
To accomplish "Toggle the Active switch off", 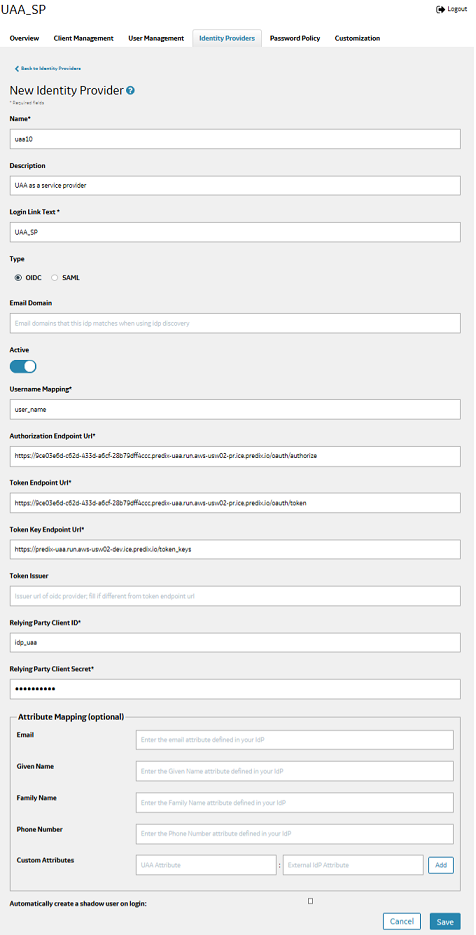I will pos(23,367).
